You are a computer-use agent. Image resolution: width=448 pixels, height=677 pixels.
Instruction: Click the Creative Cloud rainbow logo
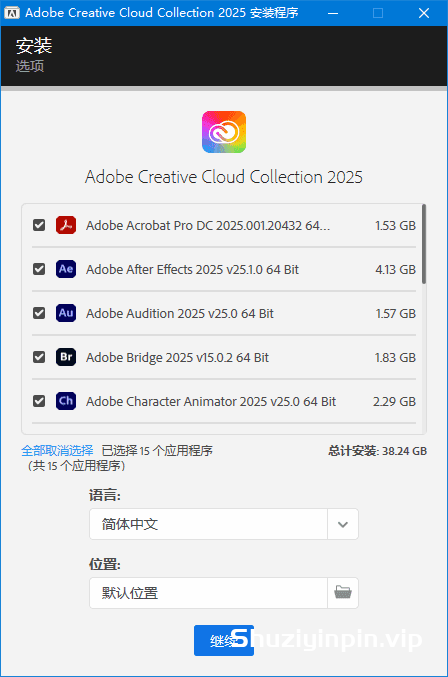224,132
